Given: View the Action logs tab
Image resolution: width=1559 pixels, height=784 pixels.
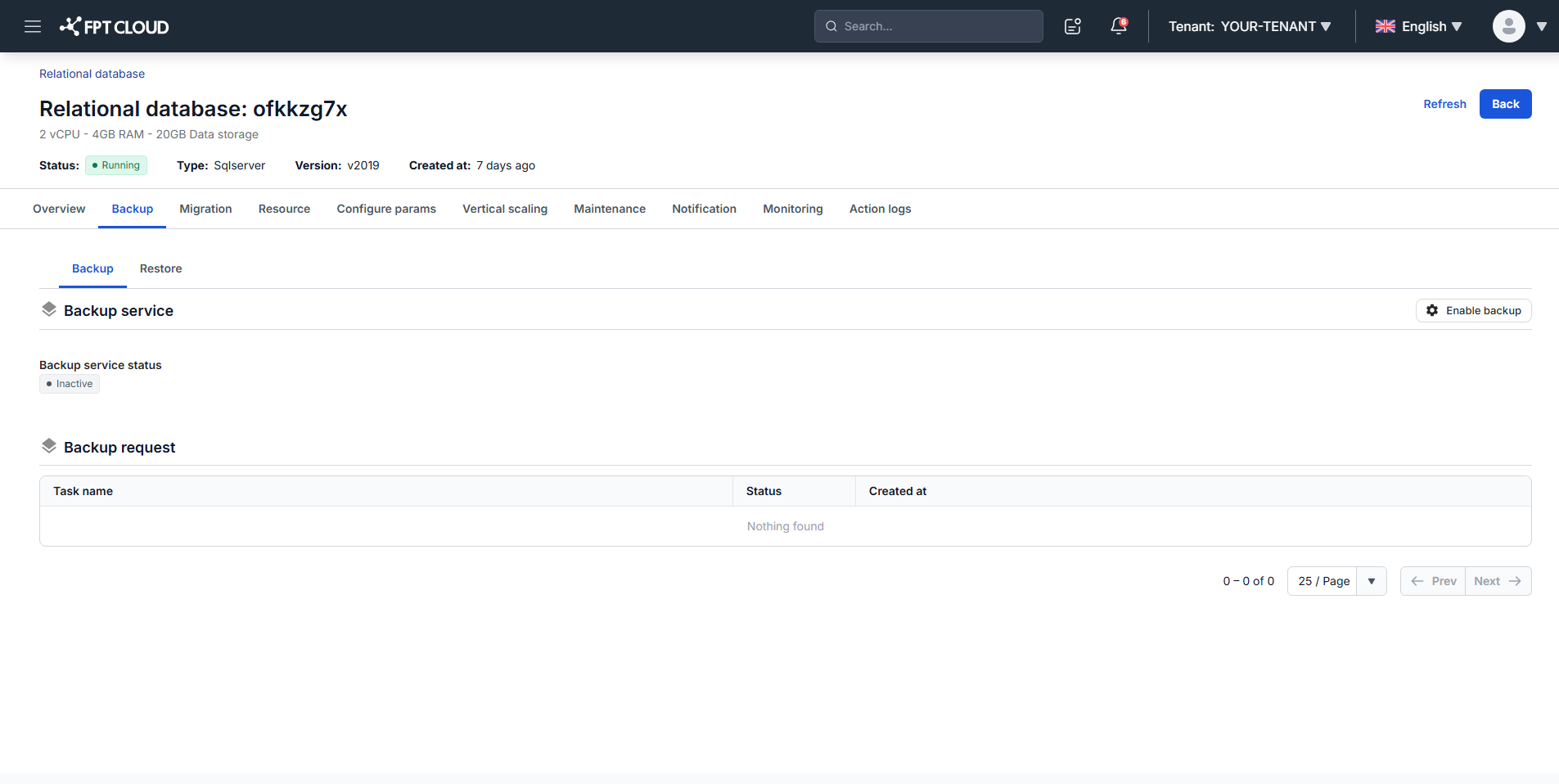Looking at the screenshot, I should 880,209.
